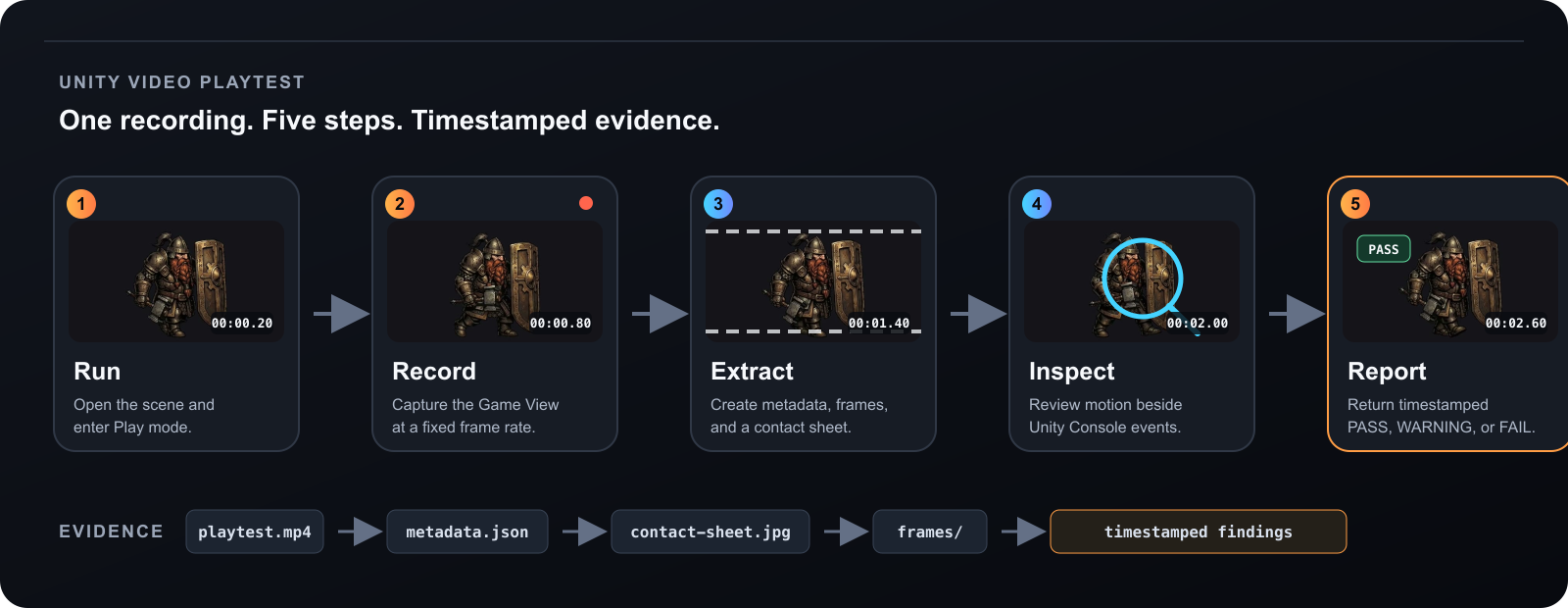Click "Capture the Game View at a fixed frame rate."
Viewport: 1568px width, 608px height.
pos(475,416)
